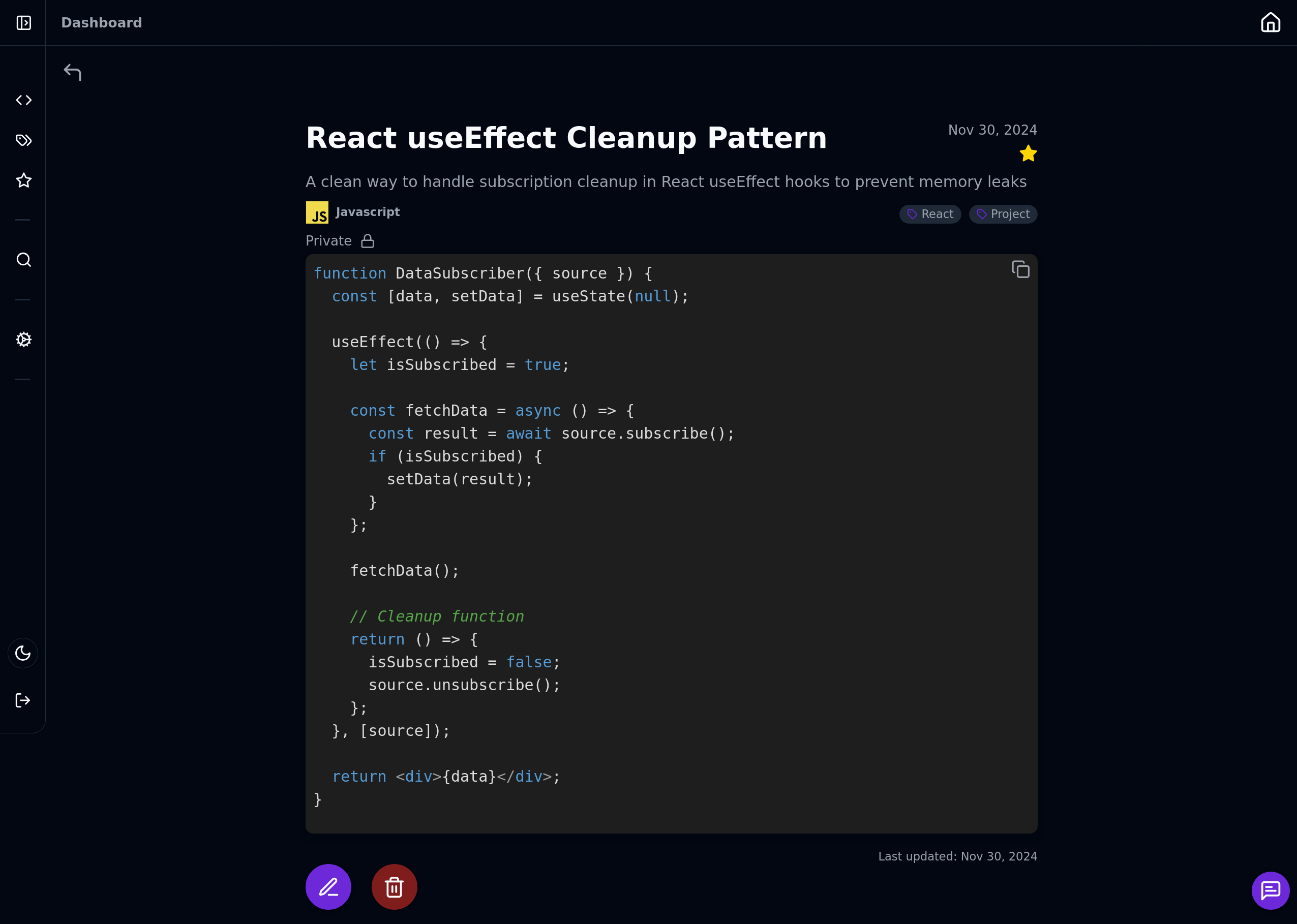Select the React tag
1297x924 pixels.
point(930,214)
